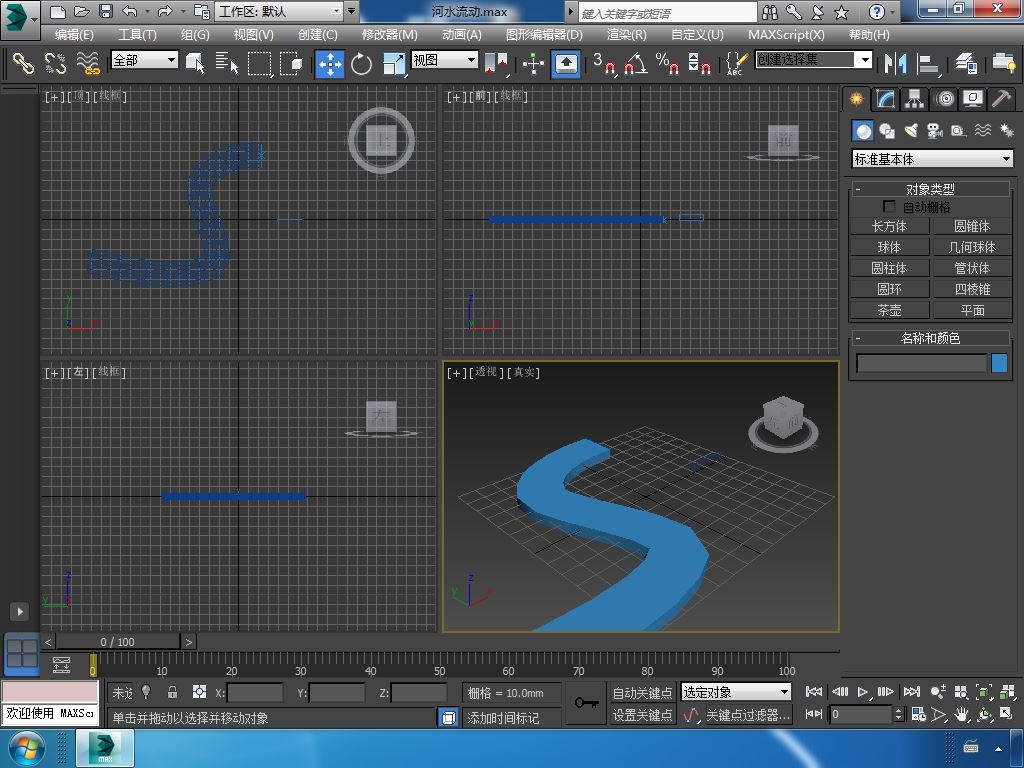This screenshot has width=1024, height=768.
Task: Click the Set Keys key icon
Action: (x=586, y=703)
